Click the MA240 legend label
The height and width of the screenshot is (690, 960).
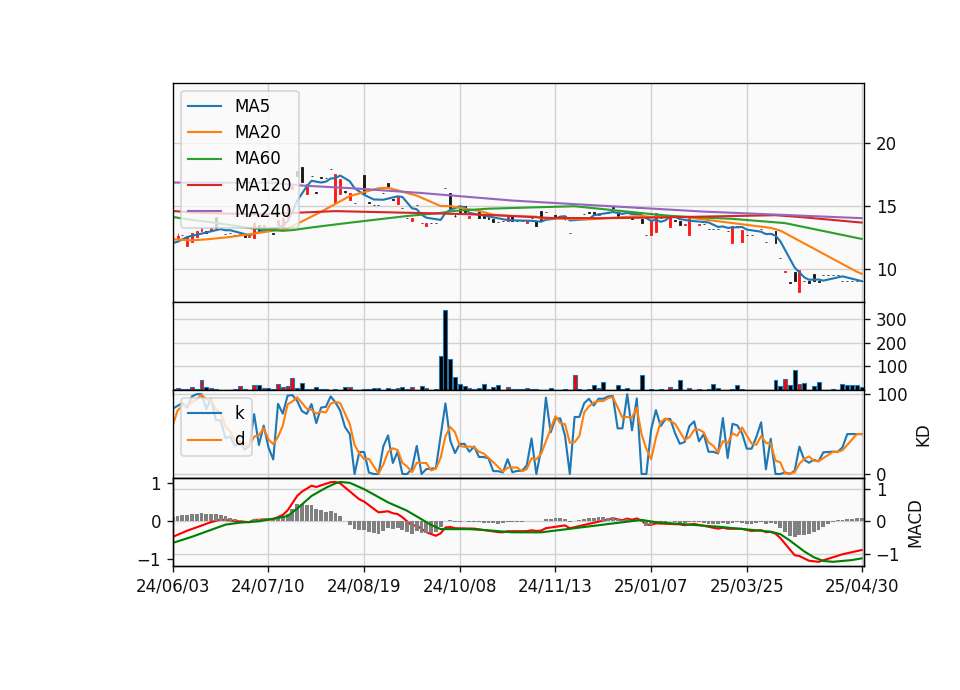click(263, 211)
